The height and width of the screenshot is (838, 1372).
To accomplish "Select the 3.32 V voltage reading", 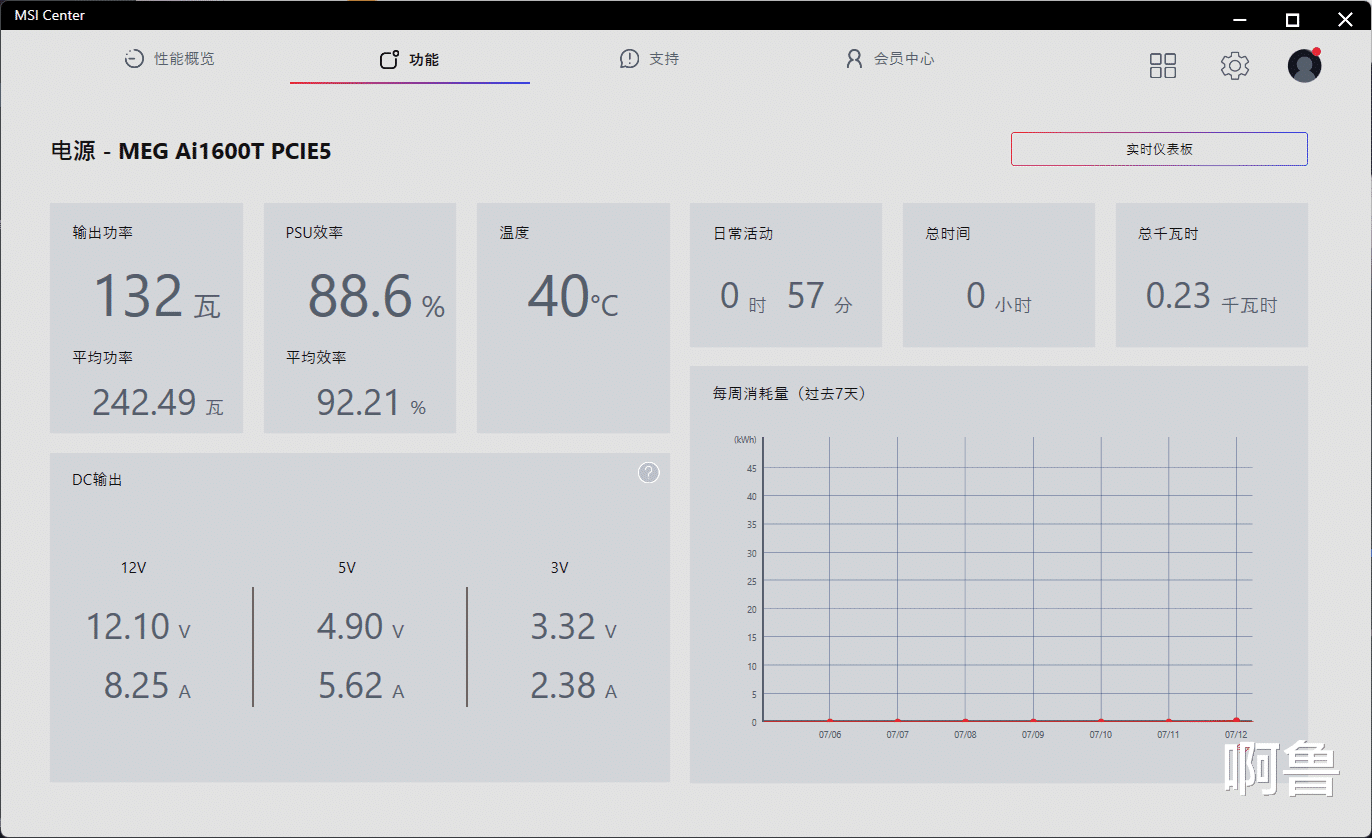I will tap(574, 627).
